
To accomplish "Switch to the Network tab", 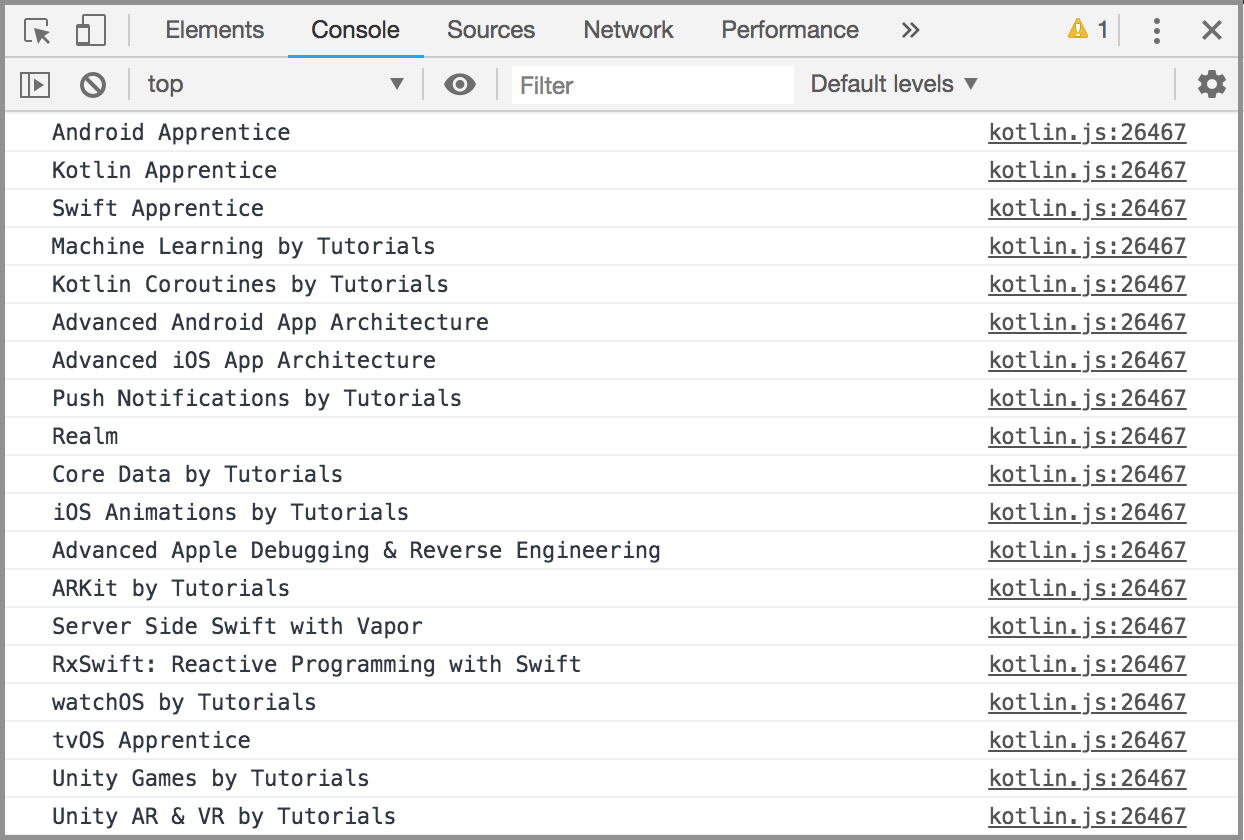I will (x=628, y=31).
